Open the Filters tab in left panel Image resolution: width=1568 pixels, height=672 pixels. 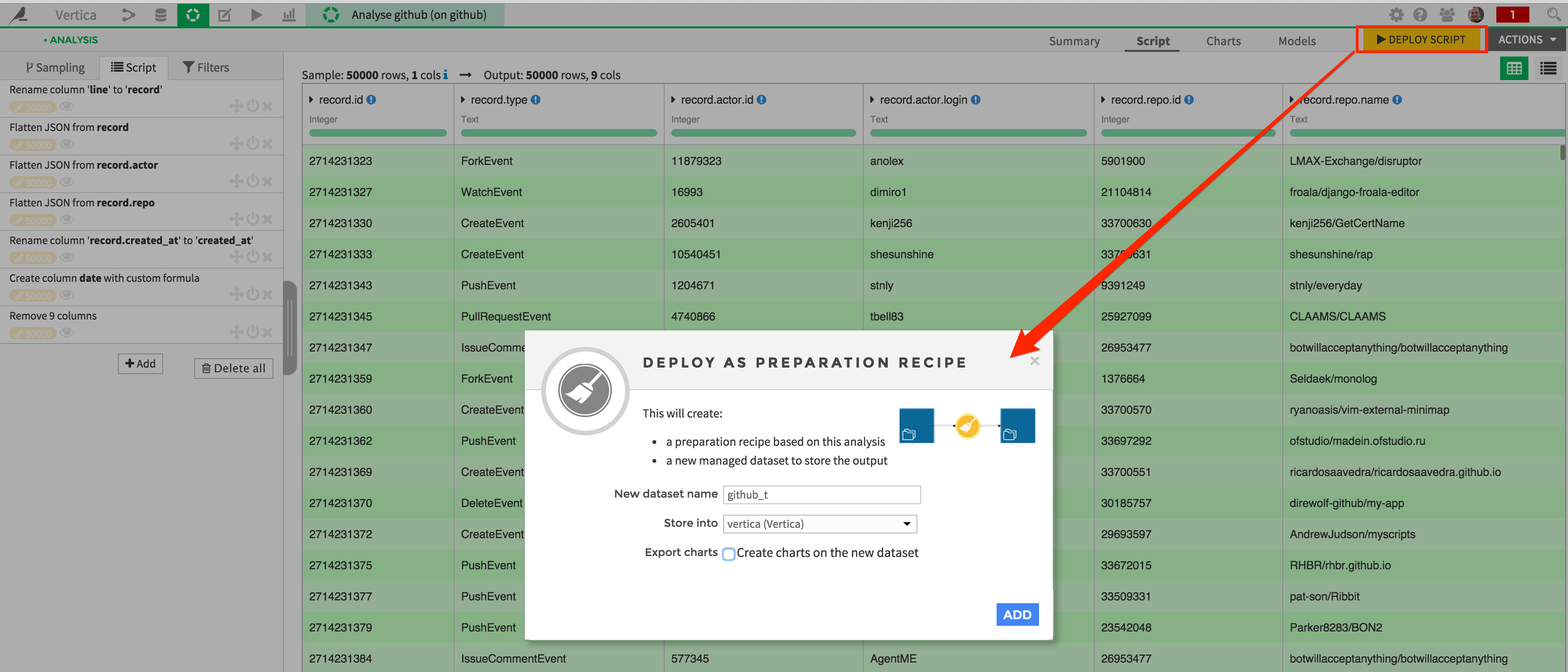(x=206, y=67)
